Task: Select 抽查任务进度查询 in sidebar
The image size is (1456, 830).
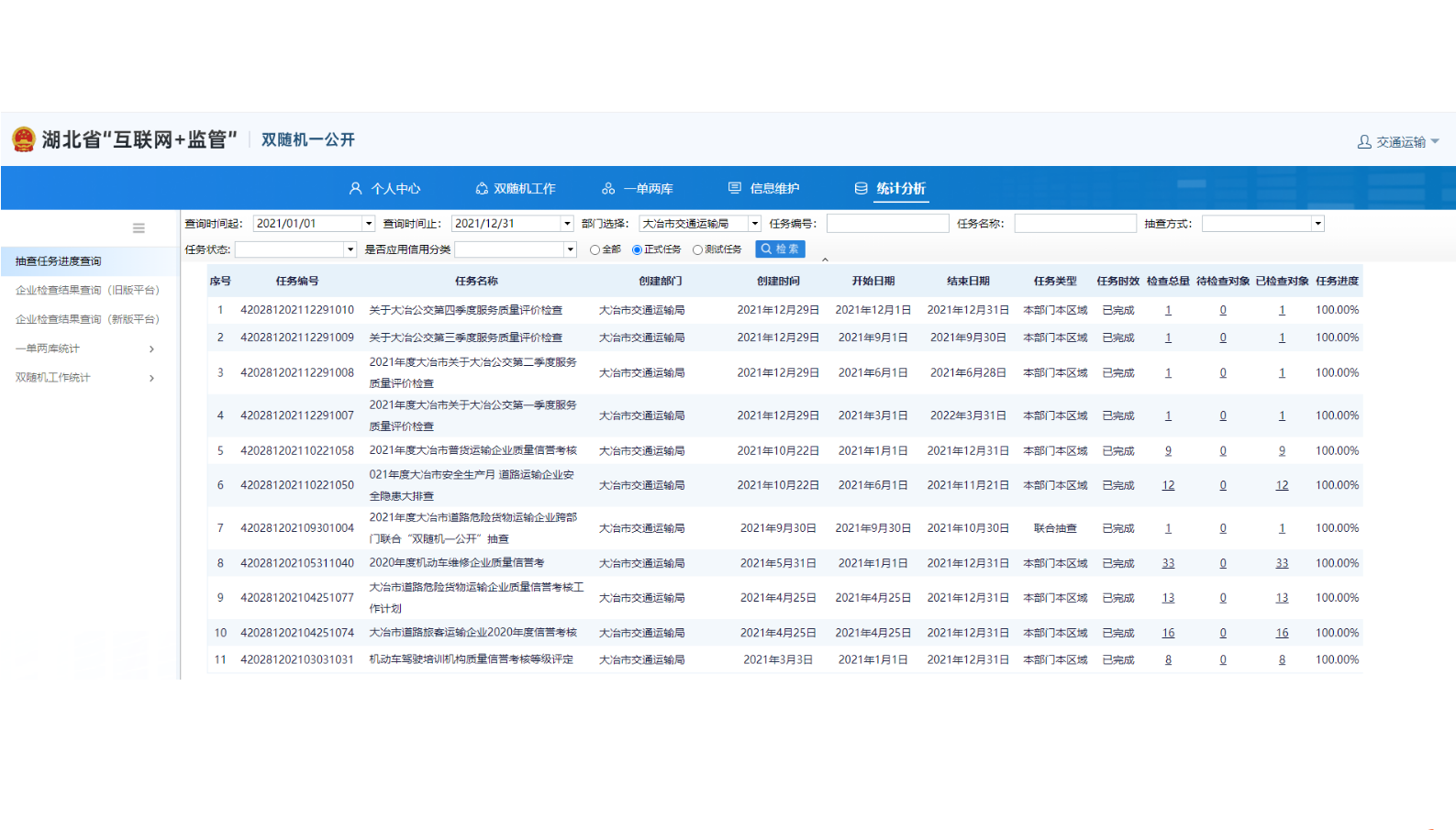Action: pyautogui.click(x=59, y=261)
